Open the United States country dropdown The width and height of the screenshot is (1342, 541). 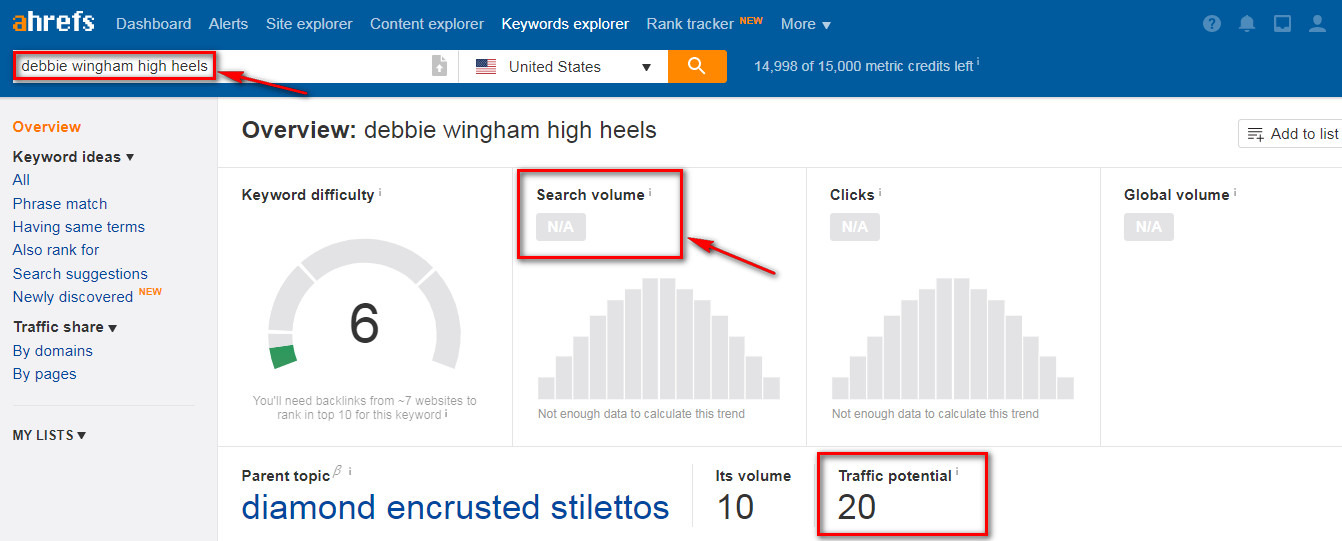pos(564,67)
